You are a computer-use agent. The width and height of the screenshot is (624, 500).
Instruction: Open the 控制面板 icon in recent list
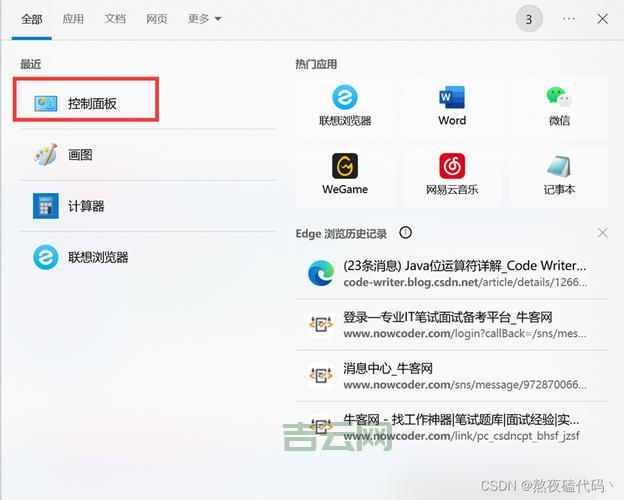point(46,104)
